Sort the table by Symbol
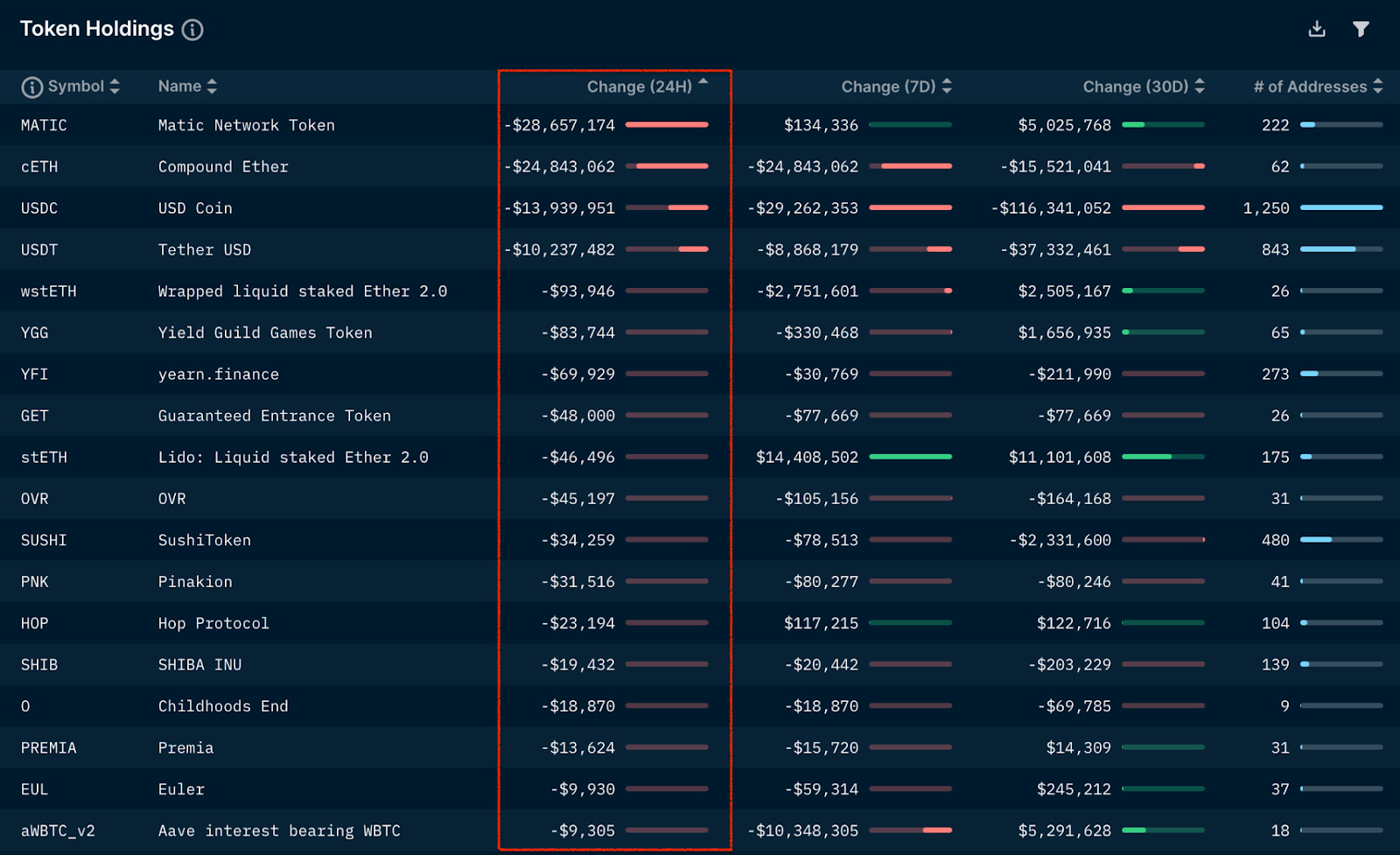The width and height of the screenshot is (1400, 855). tap(115, 86)
